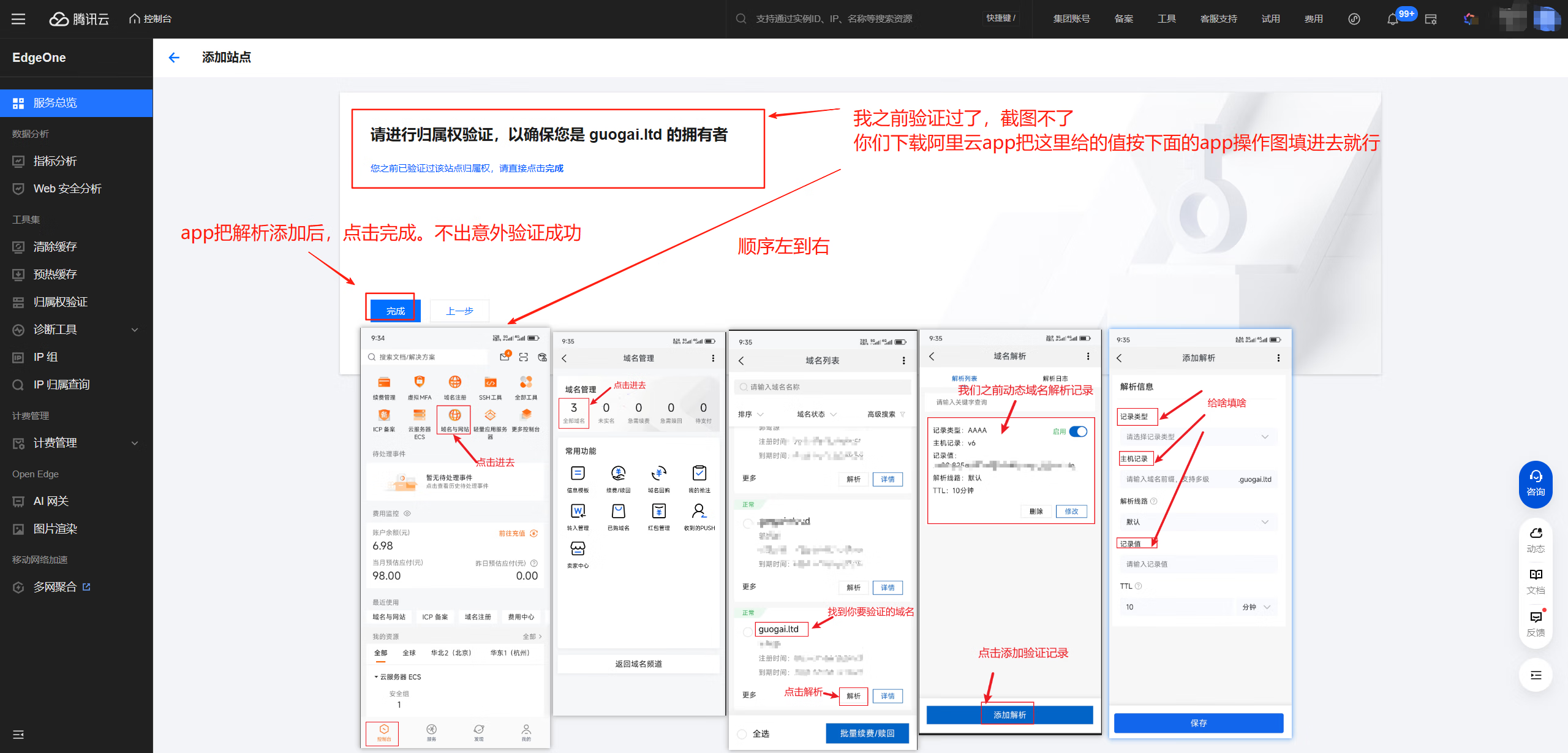
Task: Click the blue 完成 button
Action: click(x=395, y=311)
